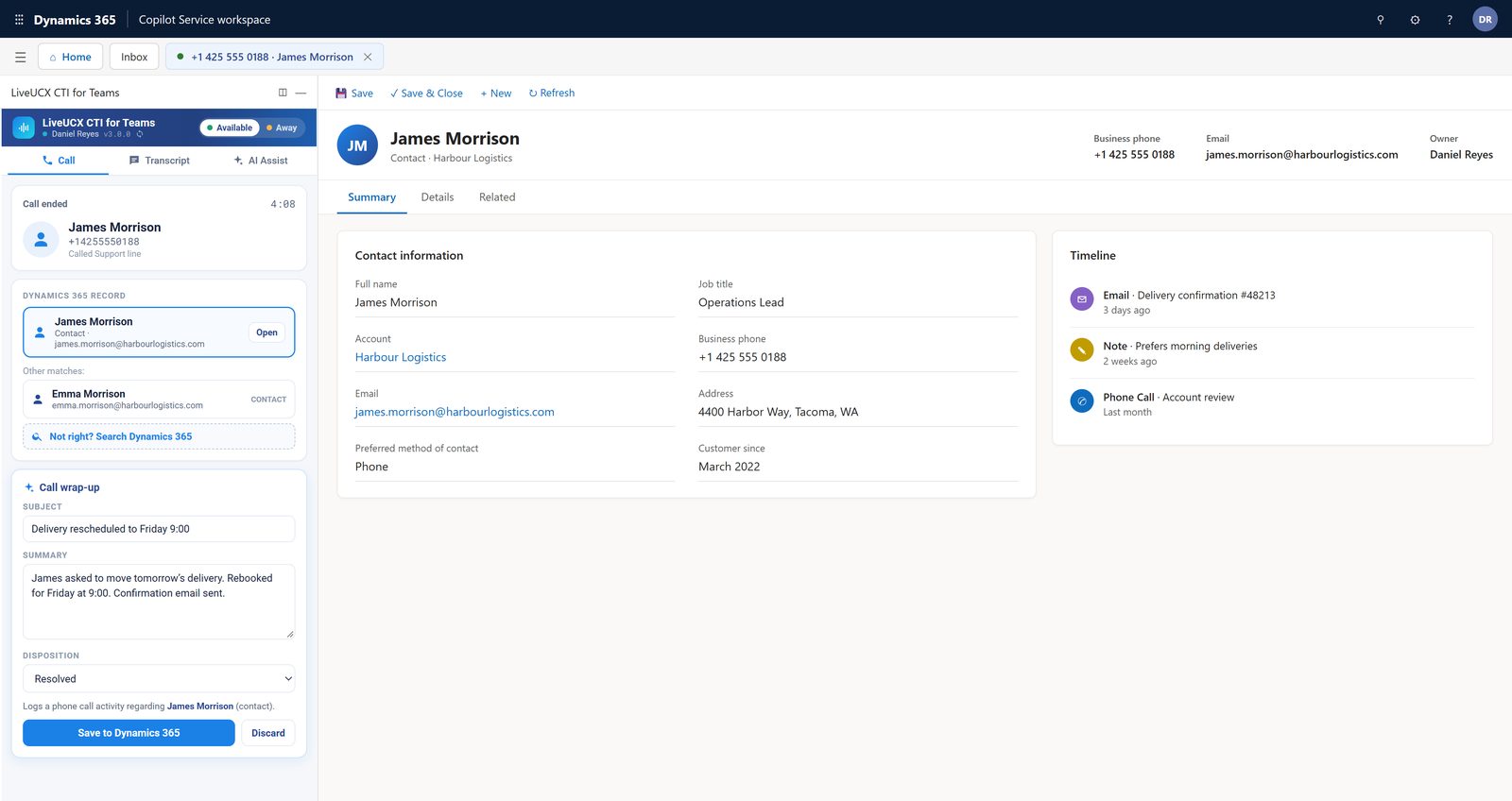Open the Phone Call timeline entry icon
Screen dimensions: 1512x801
[x=1082, y=400]
